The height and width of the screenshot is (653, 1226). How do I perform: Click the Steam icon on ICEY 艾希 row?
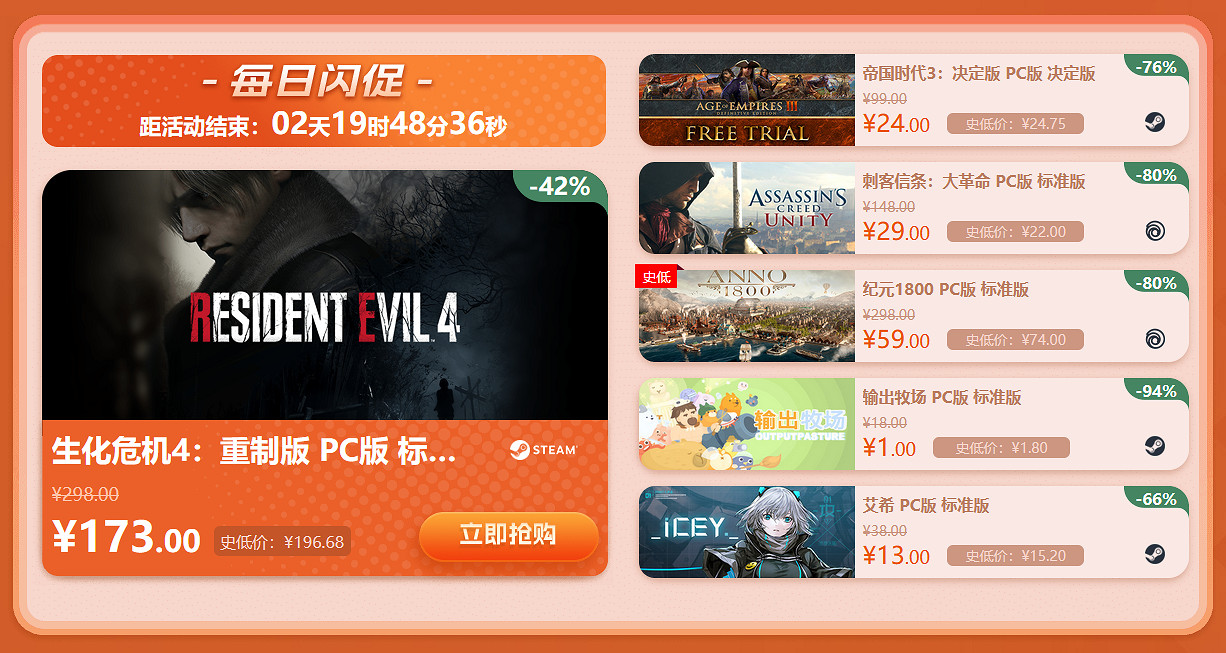pyautogui.click(x=1154, y=555)
